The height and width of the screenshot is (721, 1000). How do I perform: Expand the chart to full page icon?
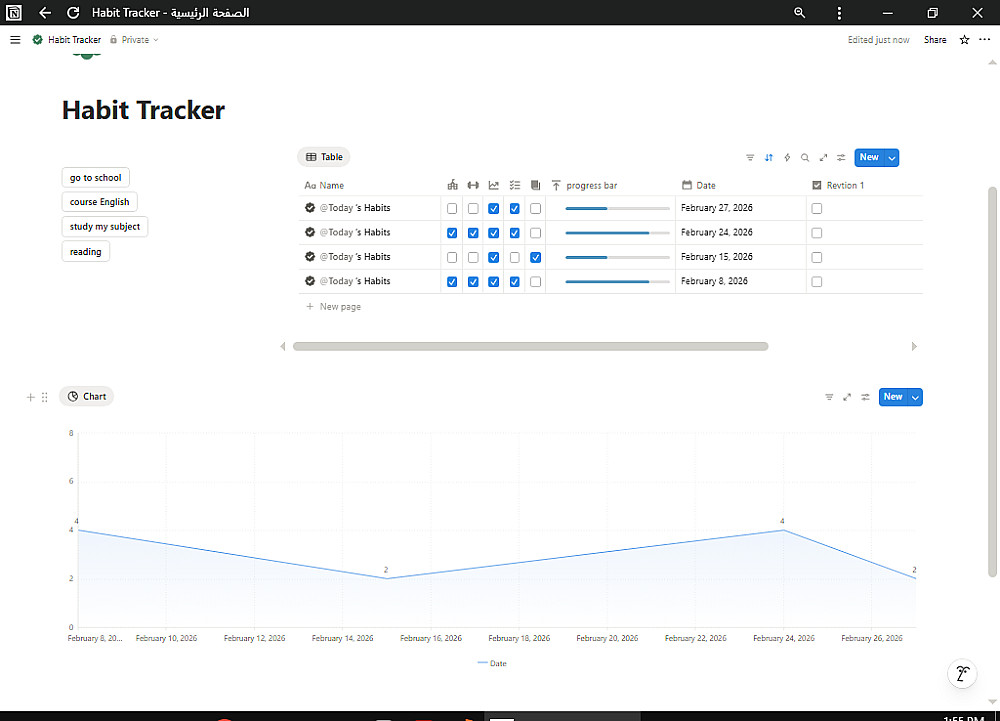[847, 397]
